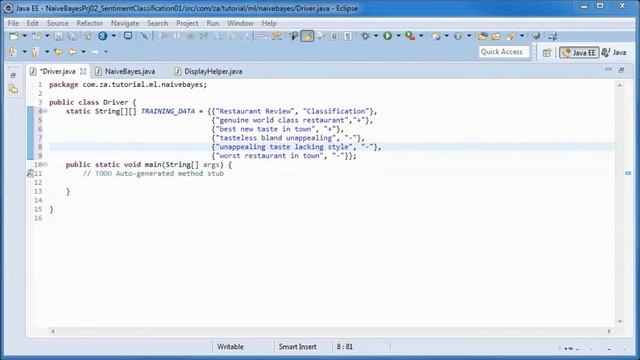
Task: Click the Smart Insert status entry
Action: click(298, 347)
